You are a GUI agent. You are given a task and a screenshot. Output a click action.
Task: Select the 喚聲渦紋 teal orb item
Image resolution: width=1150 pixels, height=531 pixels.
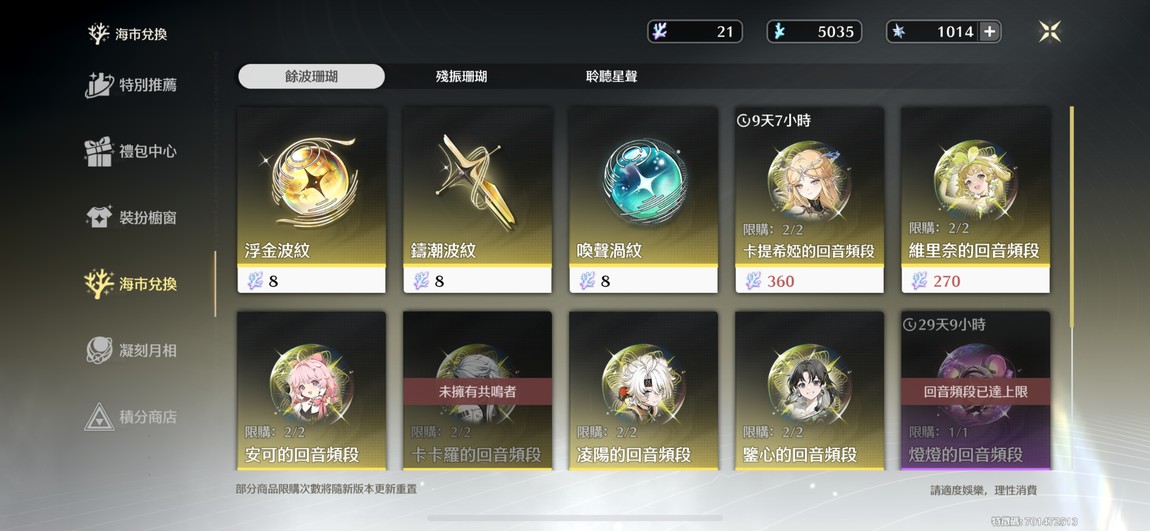pyautogui.click(x=643, y=199)
